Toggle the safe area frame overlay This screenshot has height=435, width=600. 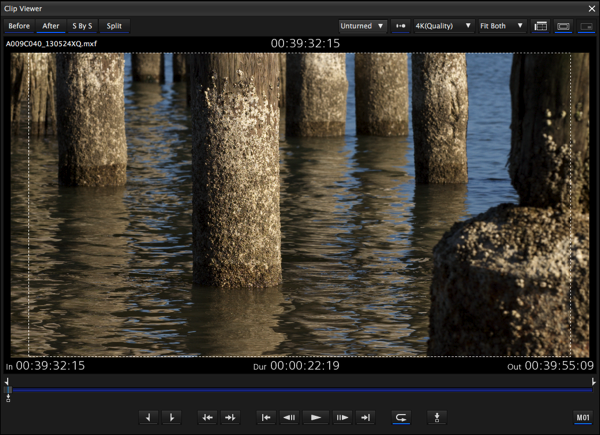click(563, 26)
